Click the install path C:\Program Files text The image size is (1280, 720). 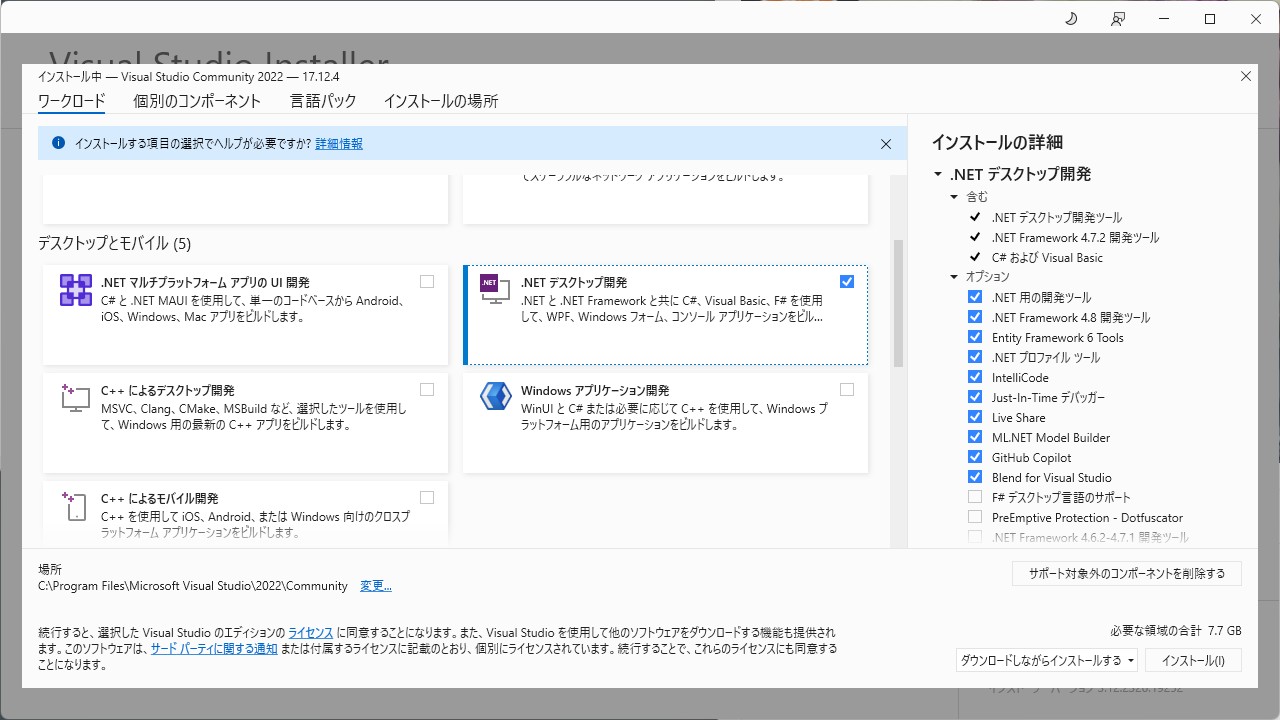click(x=193, y=586)
